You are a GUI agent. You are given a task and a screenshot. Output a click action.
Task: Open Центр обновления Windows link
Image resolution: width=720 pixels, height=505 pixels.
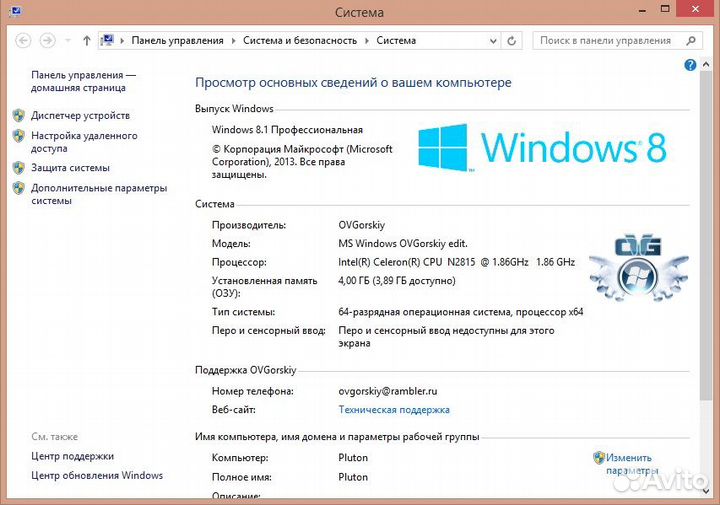tap(97, 476)
